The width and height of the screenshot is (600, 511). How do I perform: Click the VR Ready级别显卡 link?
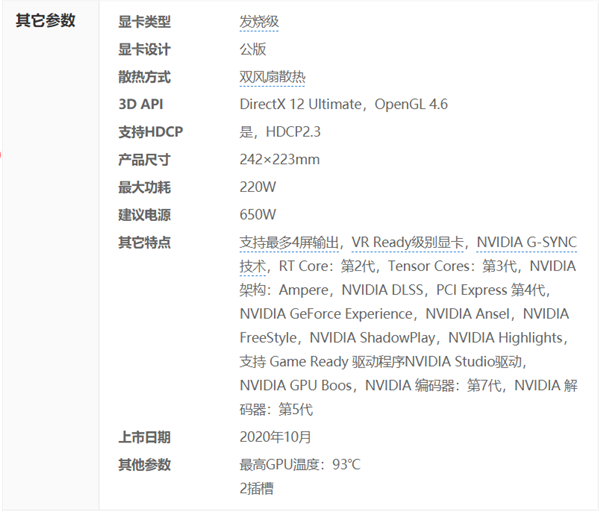(x=407, y=242)
